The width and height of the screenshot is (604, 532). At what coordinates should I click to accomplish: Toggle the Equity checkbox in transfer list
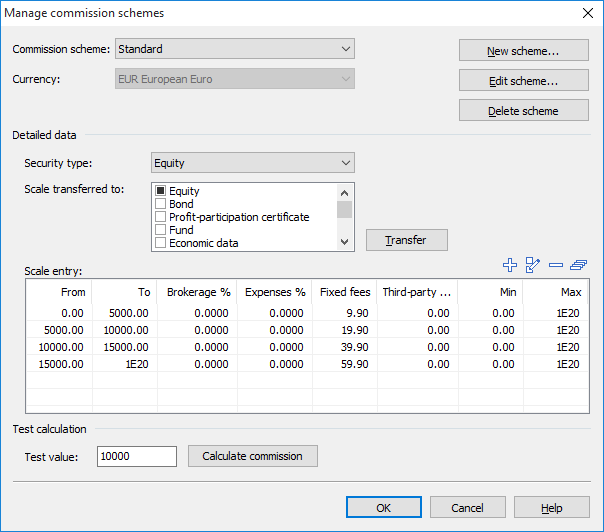(160, 191)
